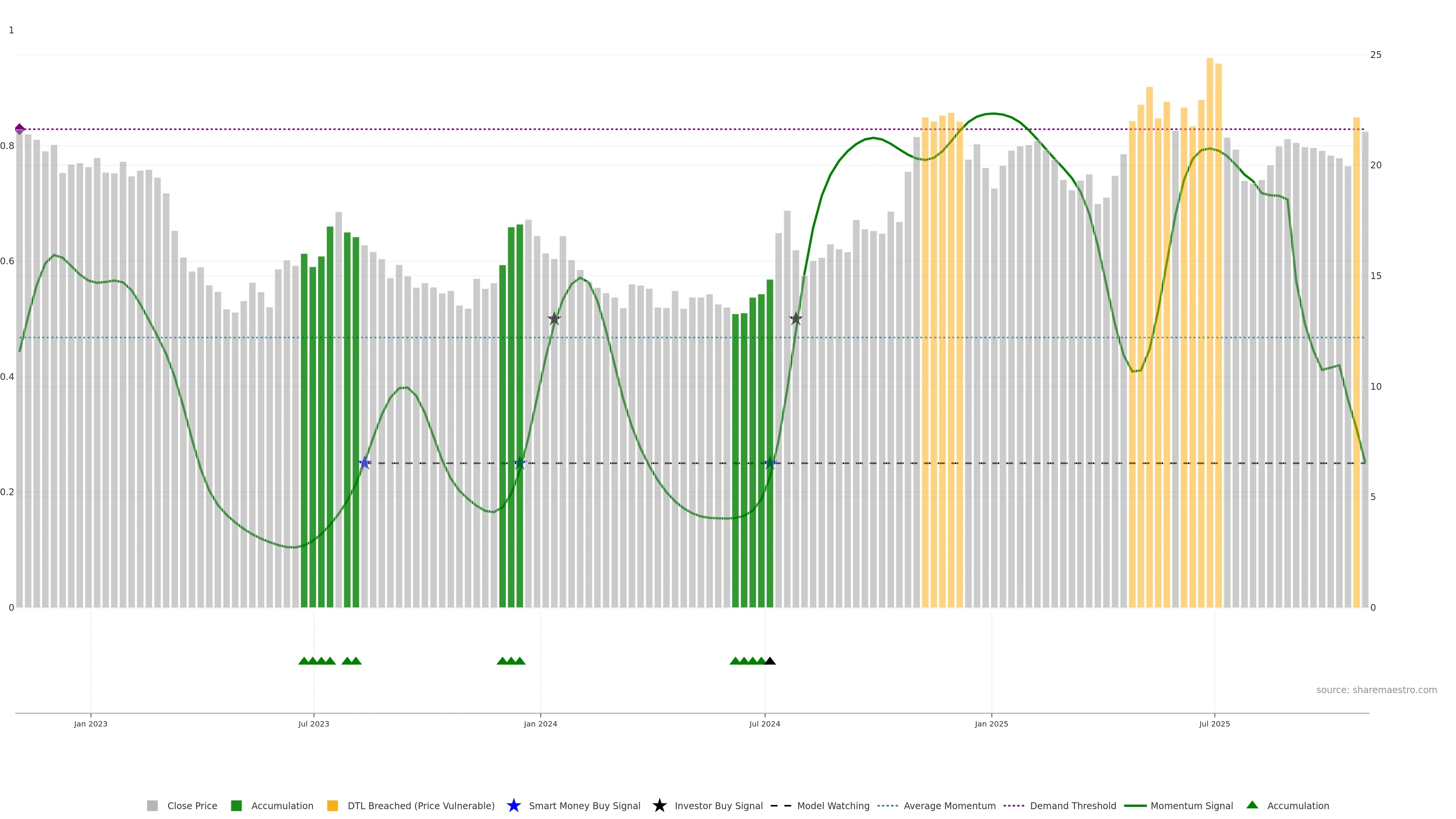
Task: Click the green Accumulation square swatch
Action: coord(236,806)
